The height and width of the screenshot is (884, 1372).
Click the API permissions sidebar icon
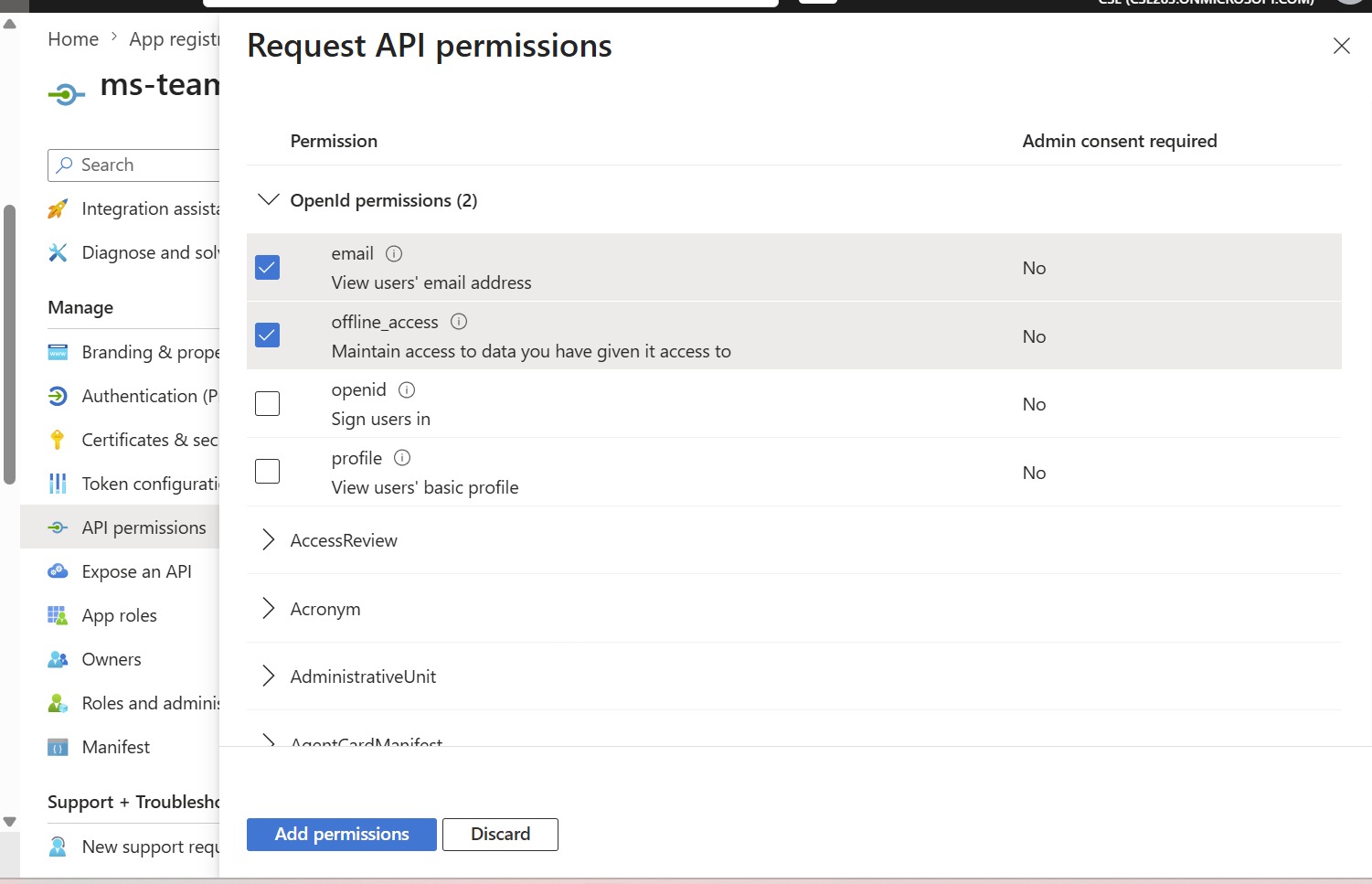point(58,527)
